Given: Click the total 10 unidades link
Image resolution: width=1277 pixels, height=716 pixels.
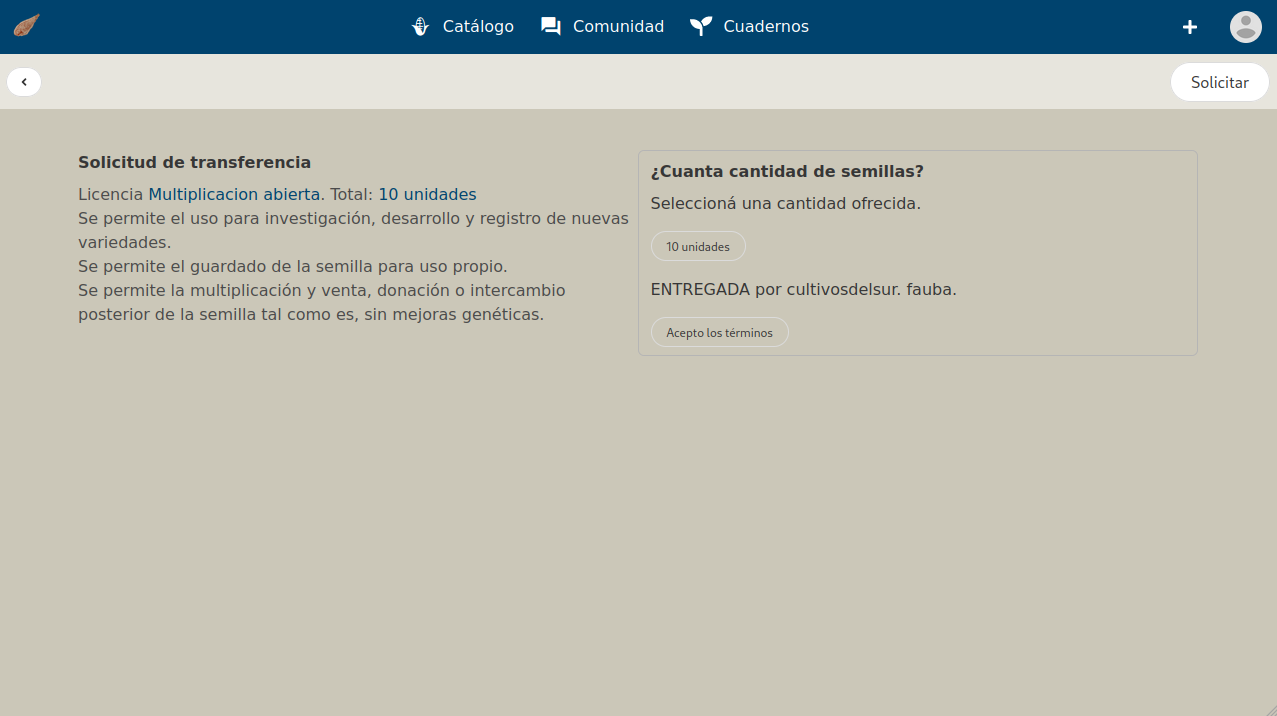Looking at the screenshot, I should tap(427, 194).
